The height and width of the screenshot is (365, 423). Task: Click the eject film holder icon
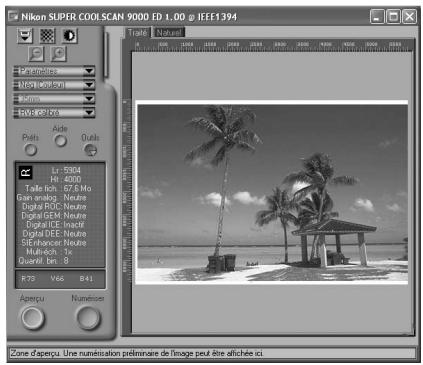tap(25, 36)
